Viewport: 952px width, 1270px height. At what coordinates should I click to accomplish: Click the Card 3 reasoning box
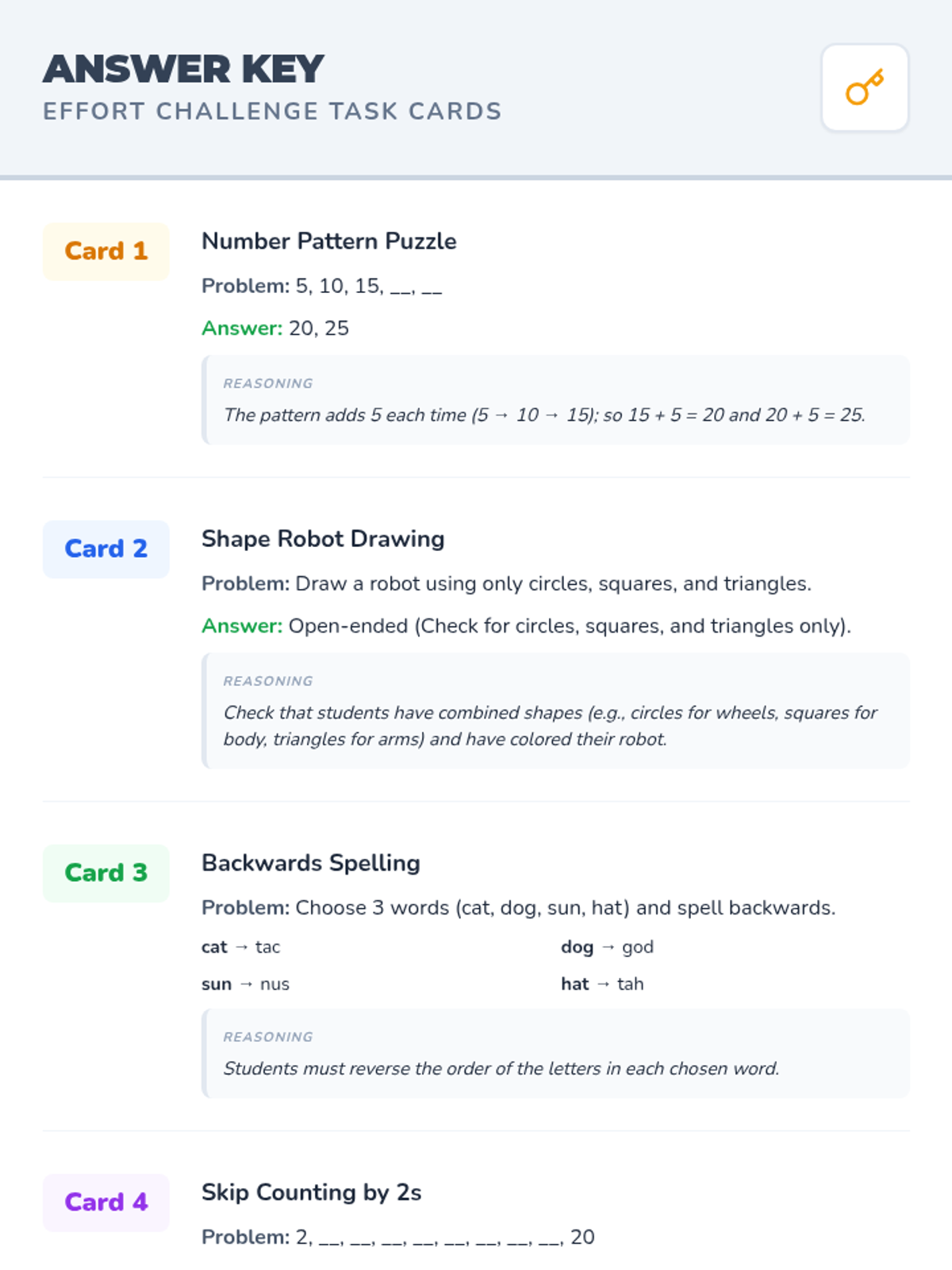tap(555, 1053)
